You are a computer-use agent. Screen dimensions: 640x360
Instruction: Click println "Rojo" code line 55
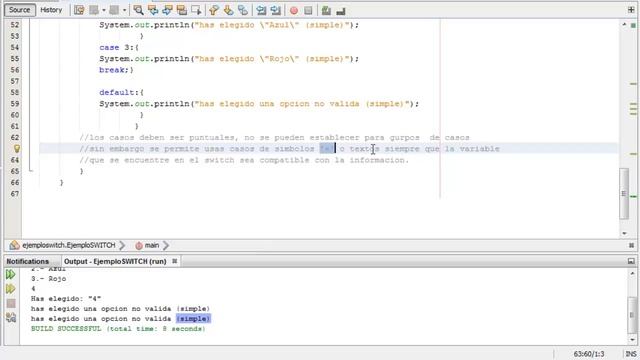[229, 59]
